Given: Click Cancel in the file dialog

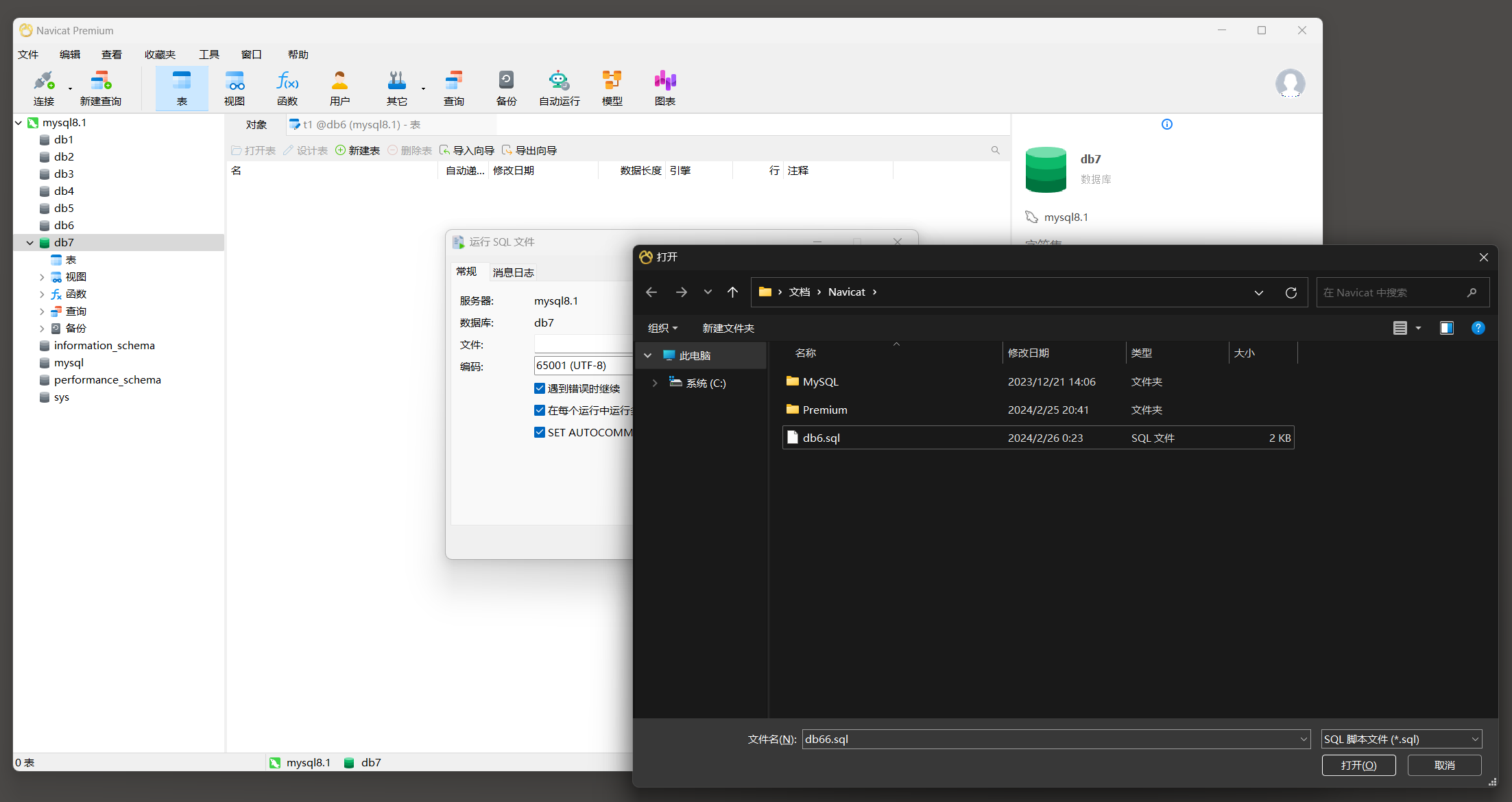Looking at the screenshot, I should [1444, 765].
